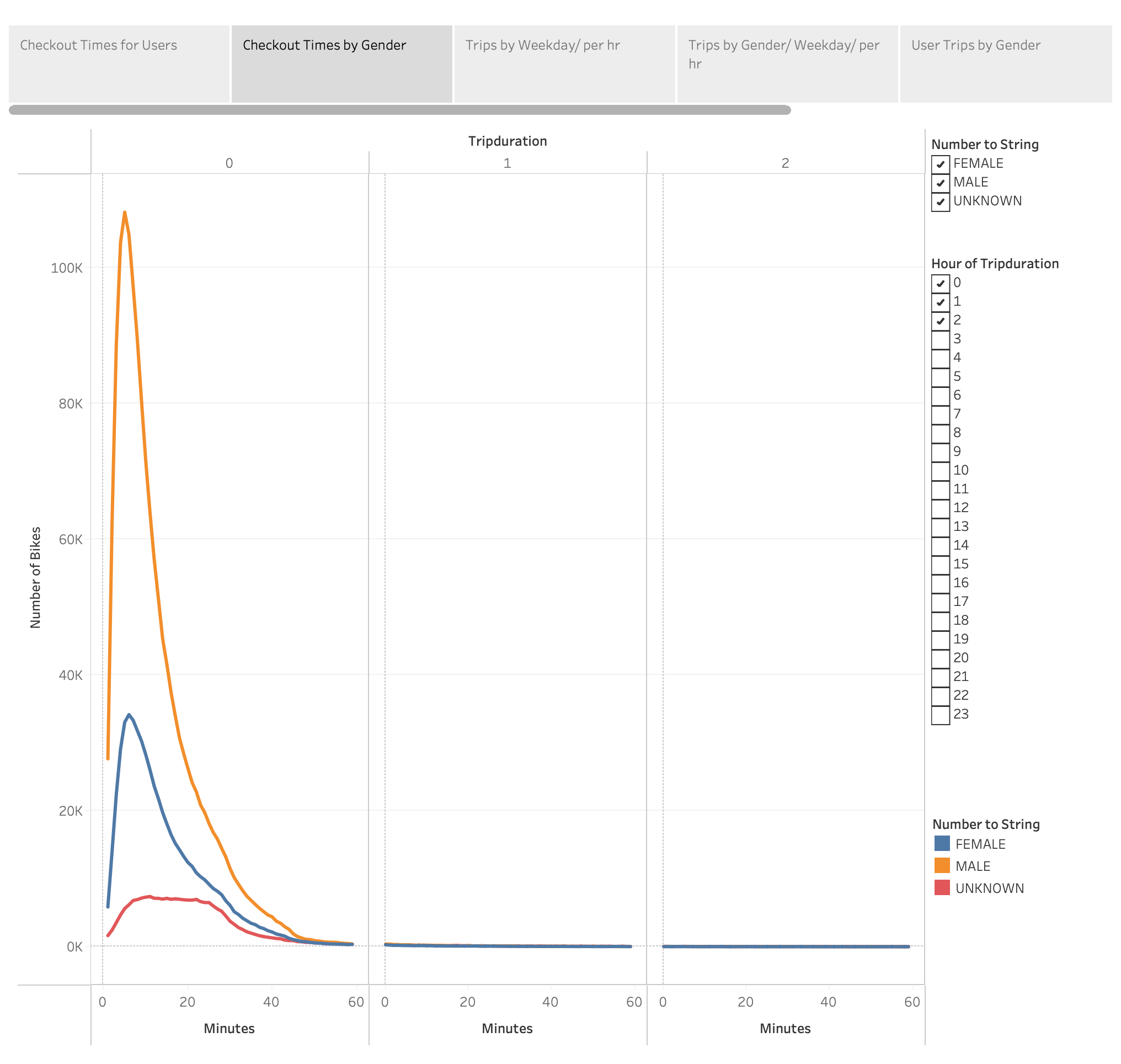Uncheck the MALE filter checkbox
The image size is (1121, 1064).
(x=941, y=183)
